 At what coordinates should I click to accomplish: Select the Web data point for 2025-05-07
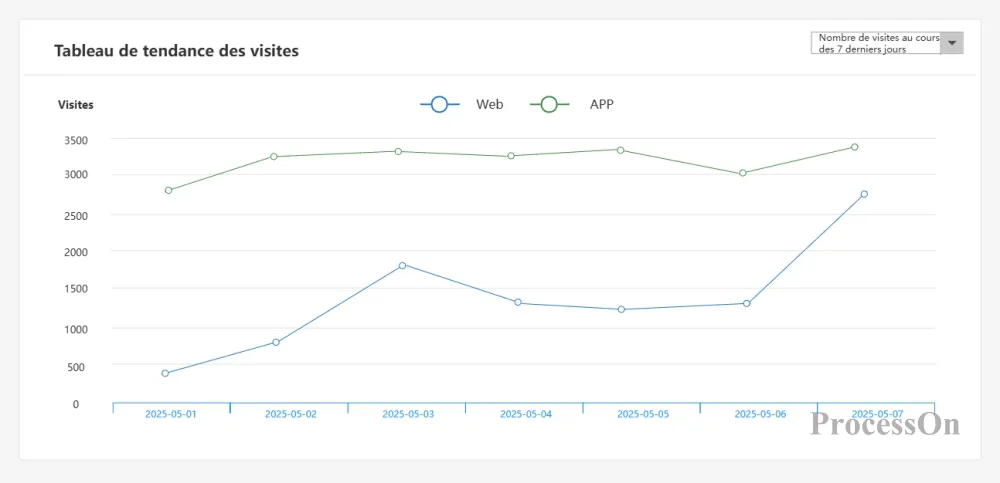click(x=864, y=194)
